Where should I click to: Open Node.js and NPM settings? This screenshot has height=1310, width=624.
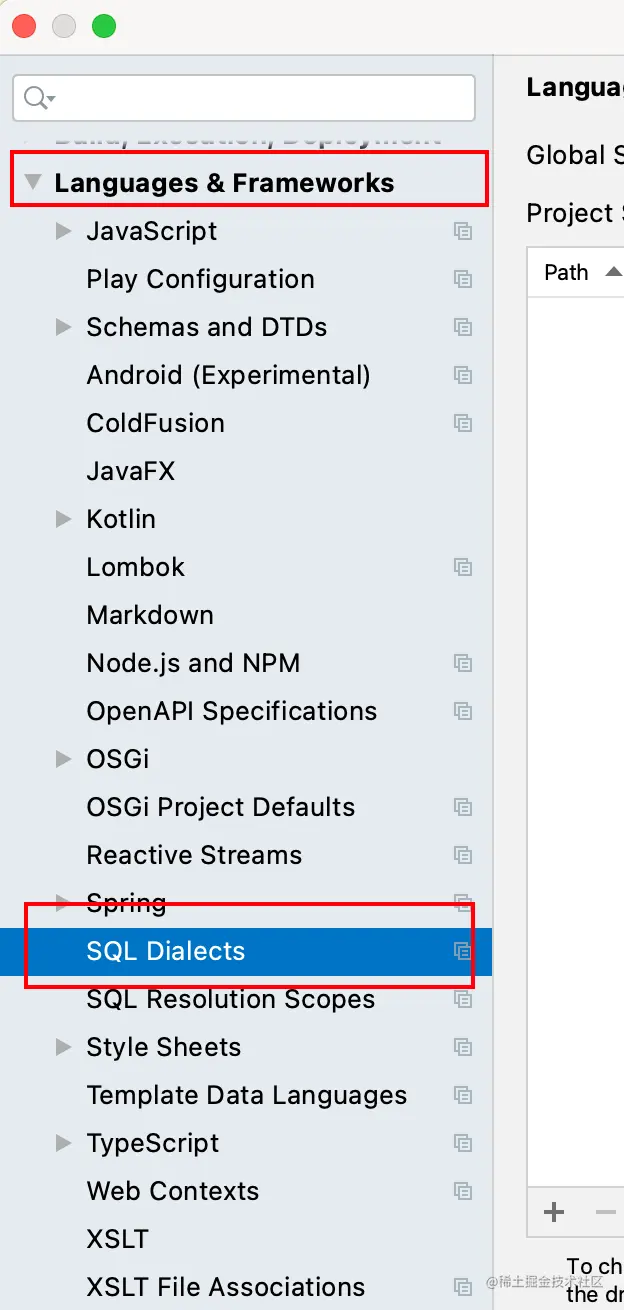click(193, 663)
